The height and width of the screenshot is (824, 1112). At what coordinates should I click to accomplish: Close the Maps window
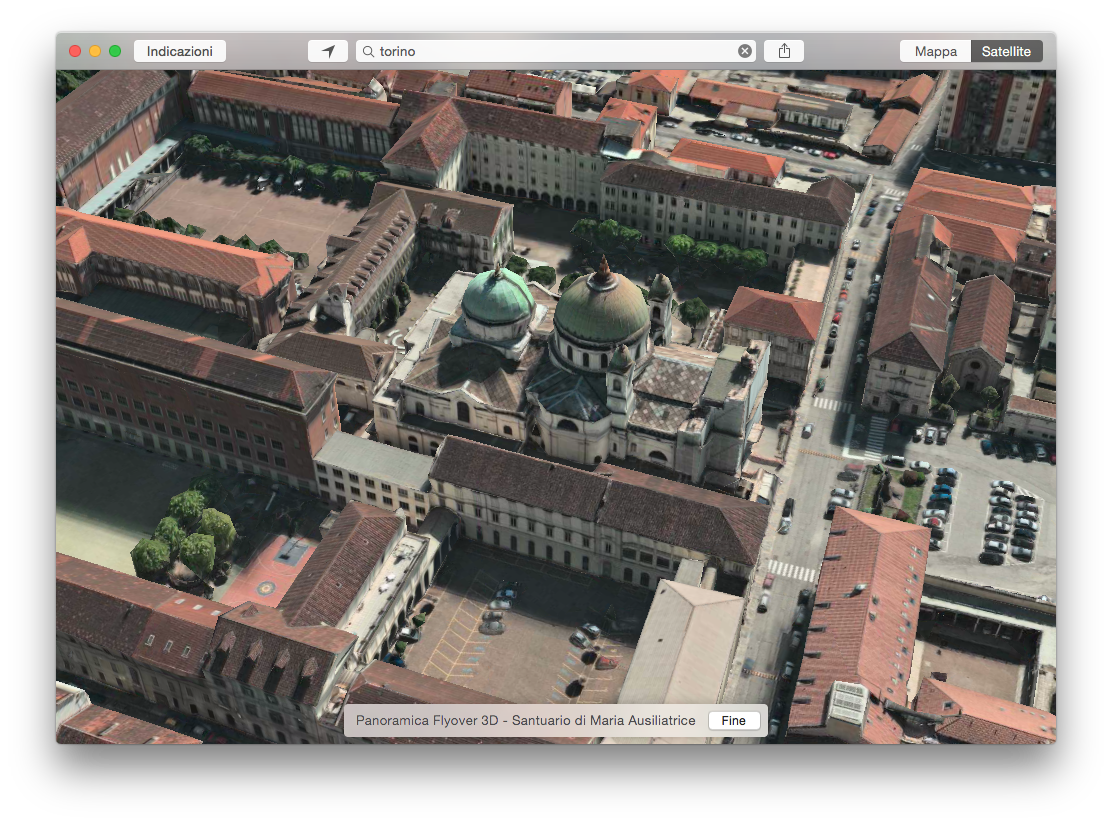pos(75,51)
